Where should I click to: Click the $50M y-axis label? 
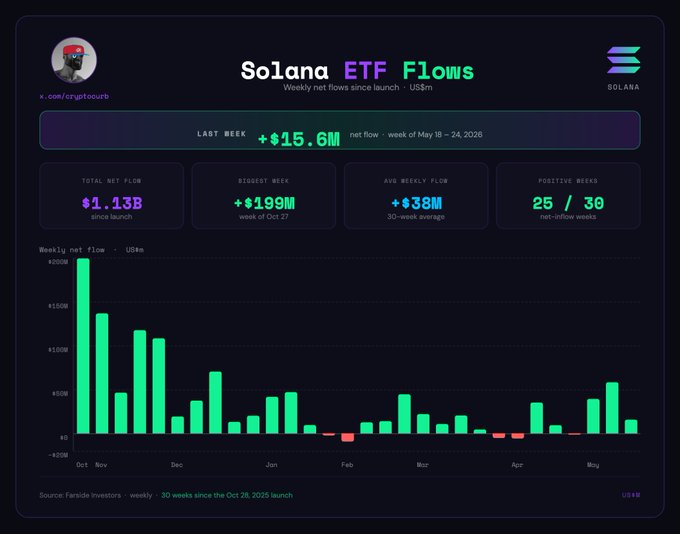click(60, 393)
